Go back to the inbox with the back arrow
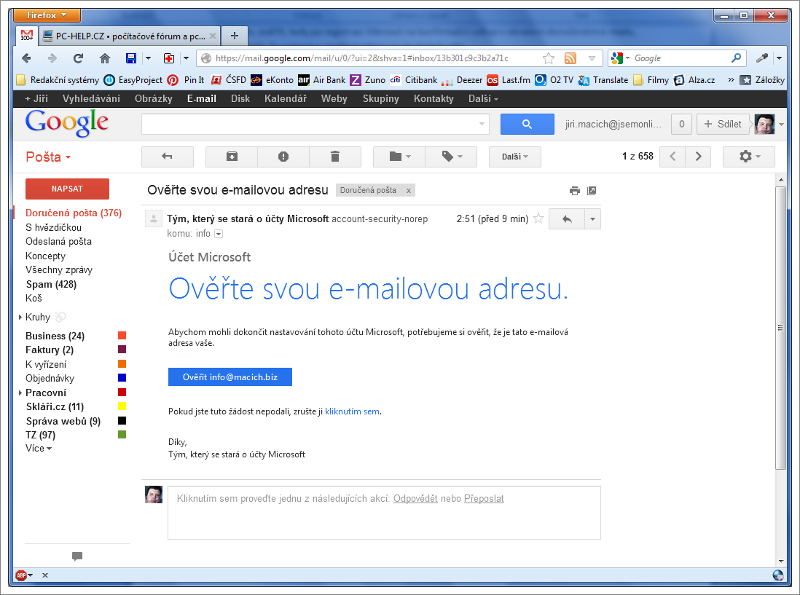This screenshot has height=595, width=800. click(167, 156)
